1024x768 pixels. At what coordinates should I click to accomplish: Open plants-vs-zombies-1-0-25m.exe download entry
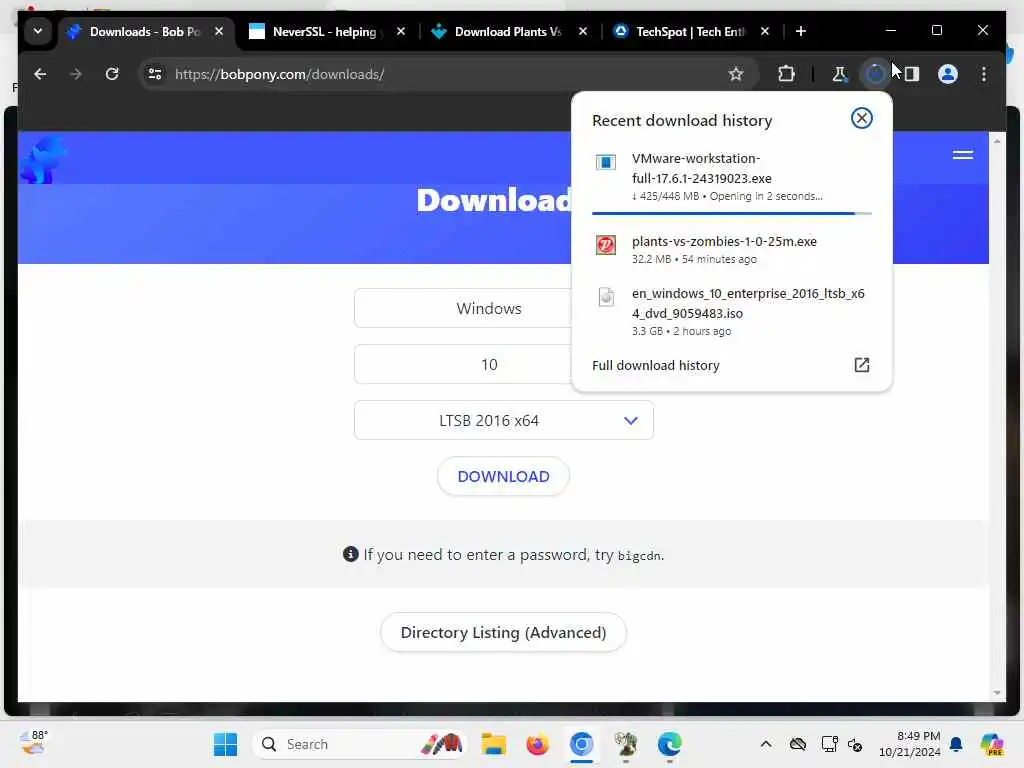pyautogui.click(x=731, y=249)
